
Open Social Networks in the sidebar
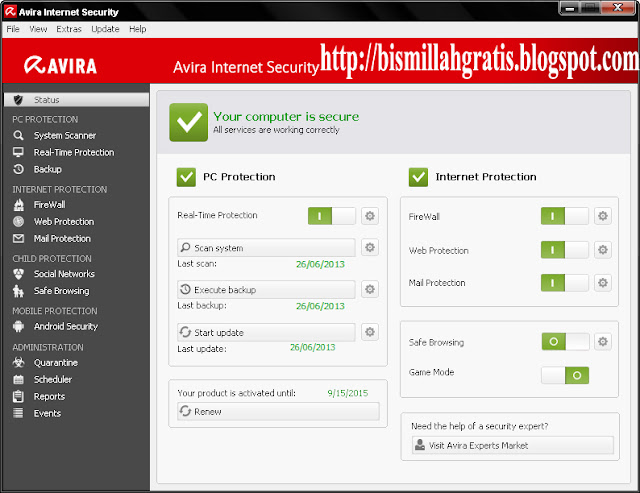(x=64, y=274)
